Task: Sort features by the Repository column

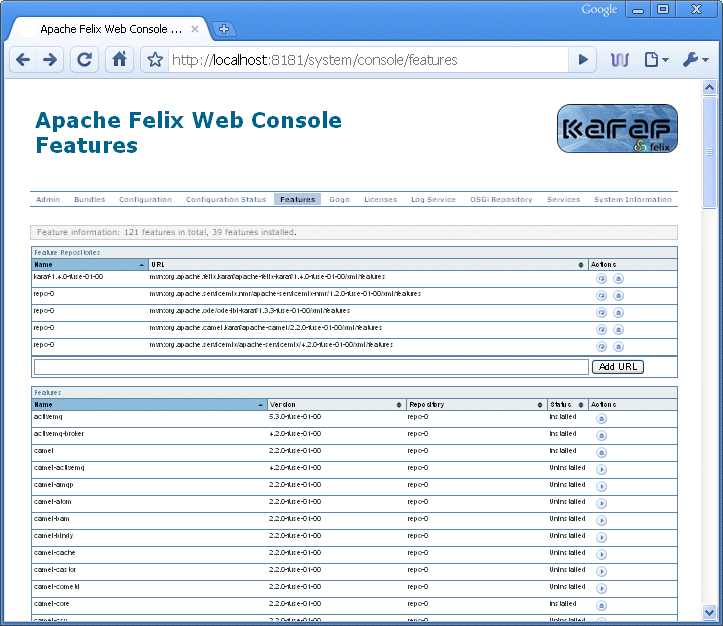Action: [476, 405]
